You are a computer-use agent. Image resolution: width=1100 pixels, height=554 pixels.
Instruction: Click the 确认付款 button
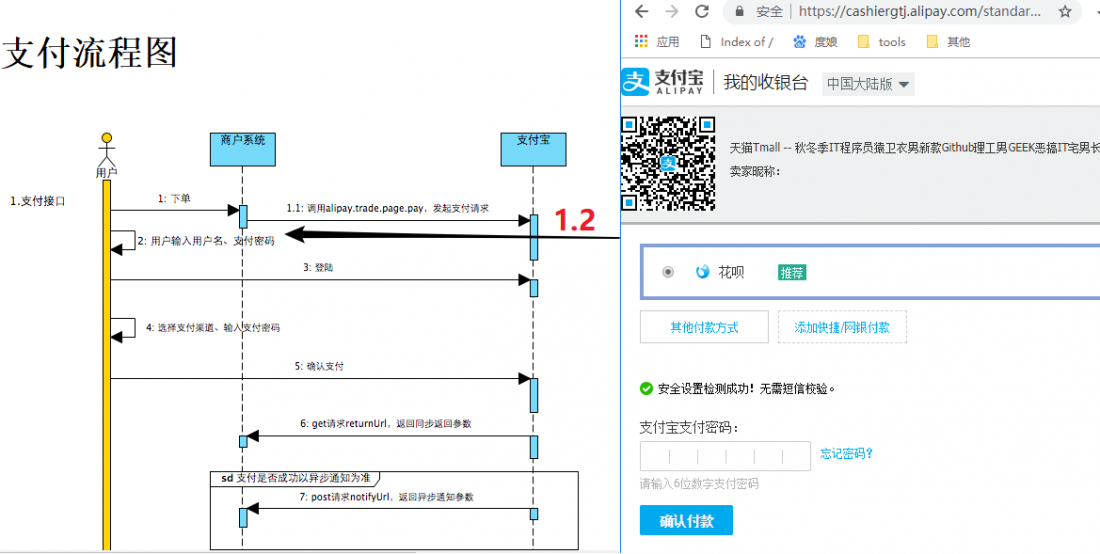pos(686,521)
